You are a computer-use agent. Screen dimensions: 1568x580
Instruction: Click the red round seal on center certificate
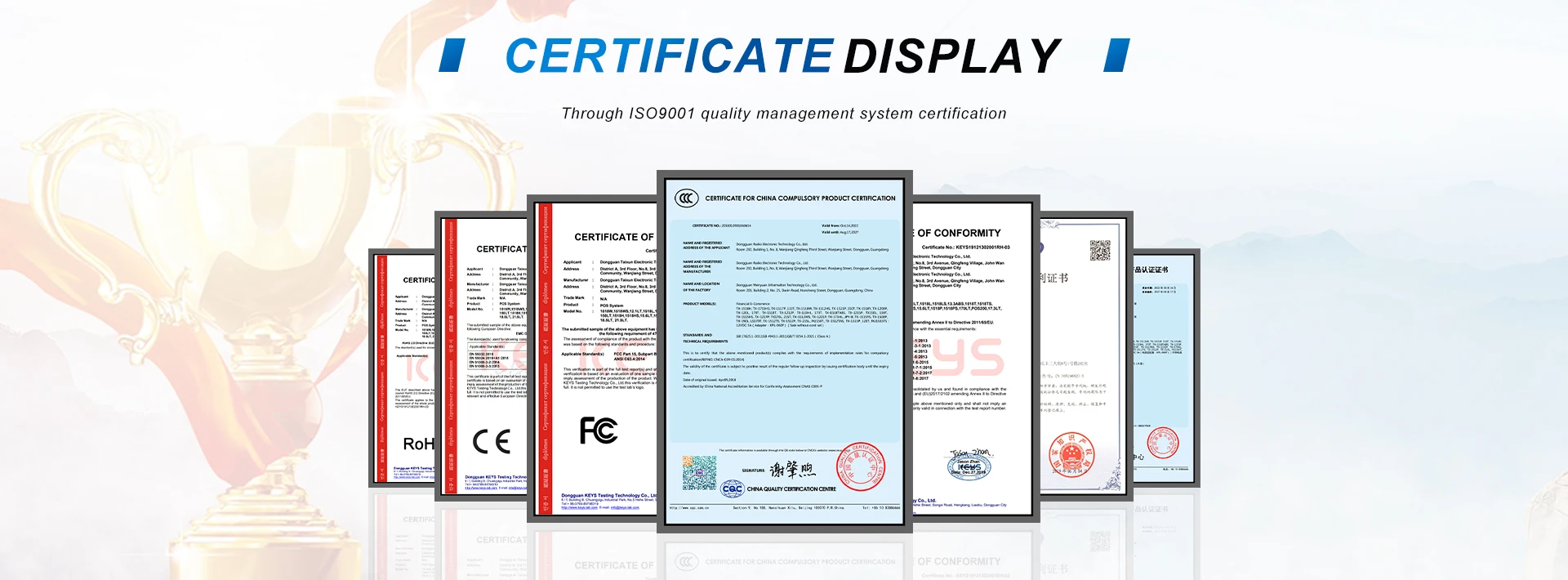pos(861,466)
